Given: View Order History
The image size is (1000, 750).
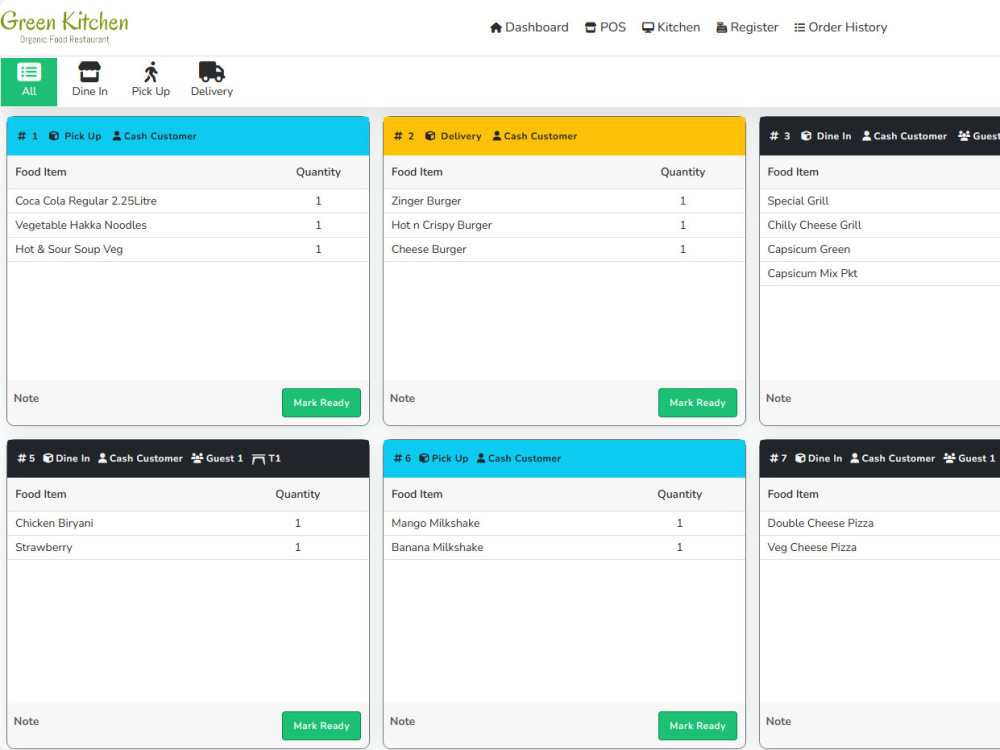Looking at the screenshot, I should [841, 27].
